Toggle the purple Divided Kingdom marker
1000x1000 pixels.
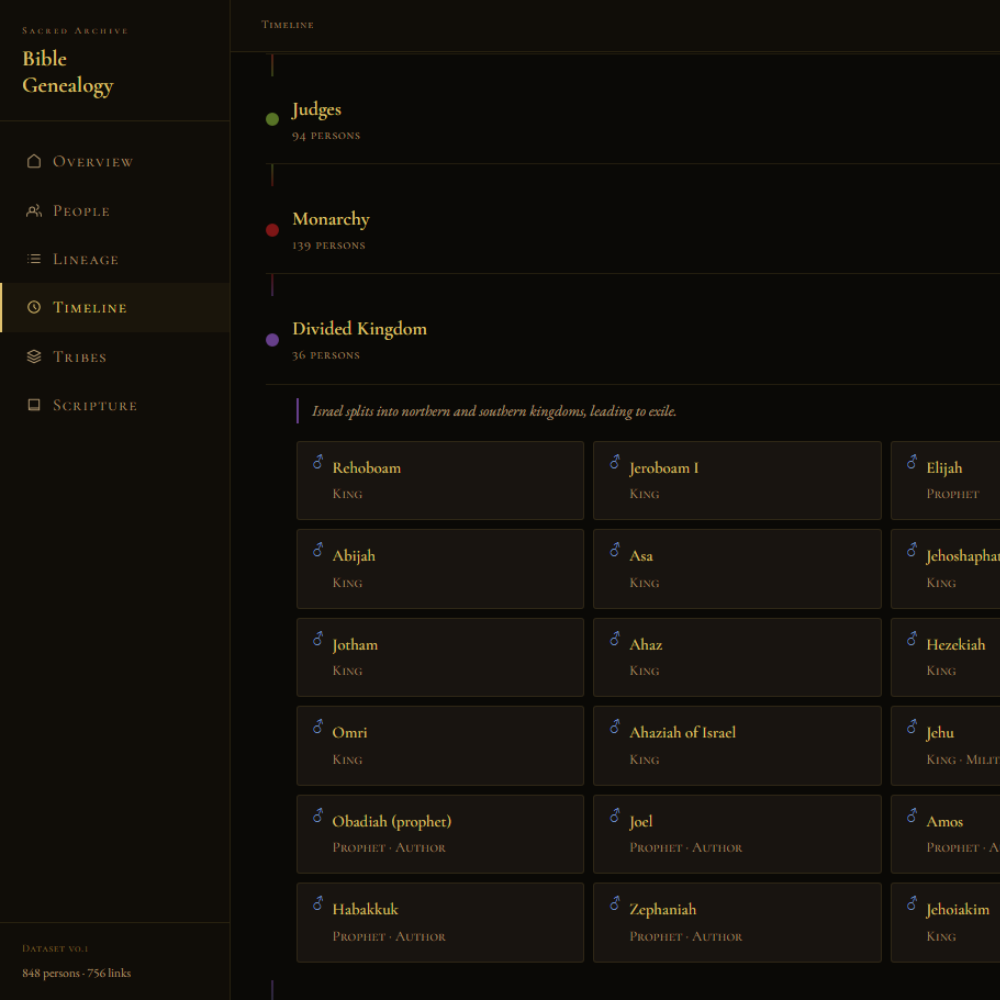click(x=272, y=339)
